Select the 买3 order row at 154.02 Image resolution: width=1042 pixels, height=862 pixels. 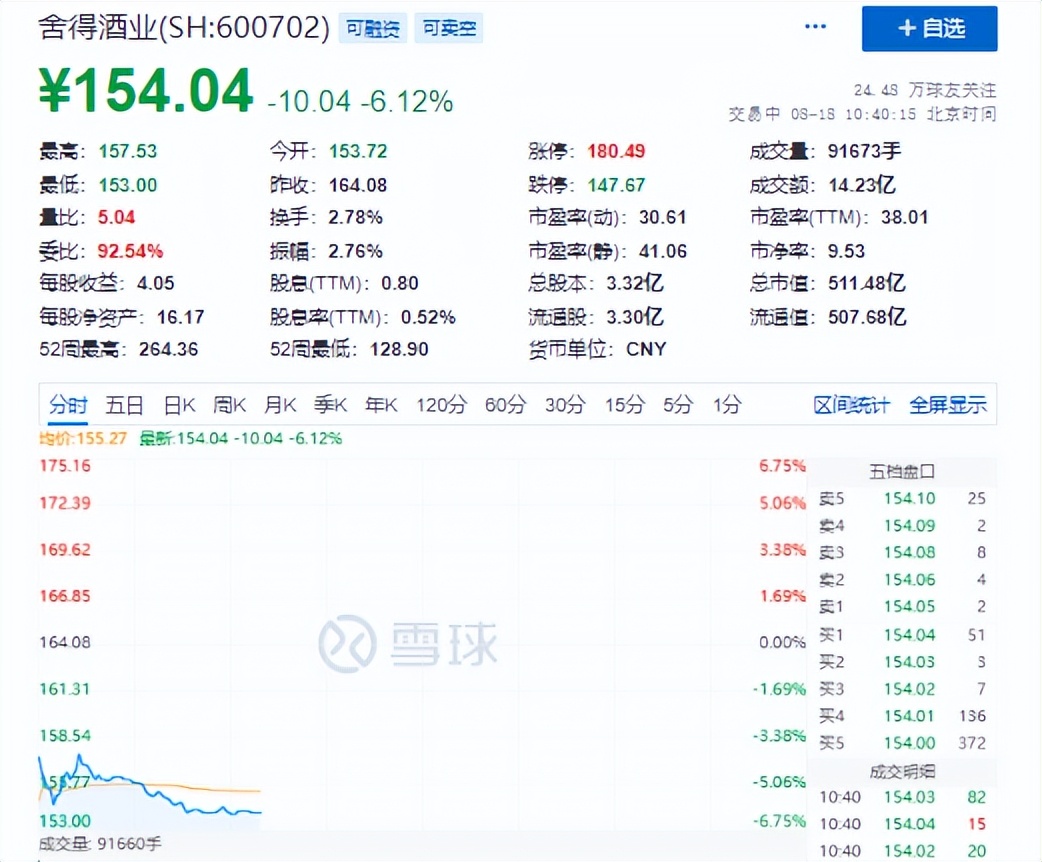coord(902,689)
